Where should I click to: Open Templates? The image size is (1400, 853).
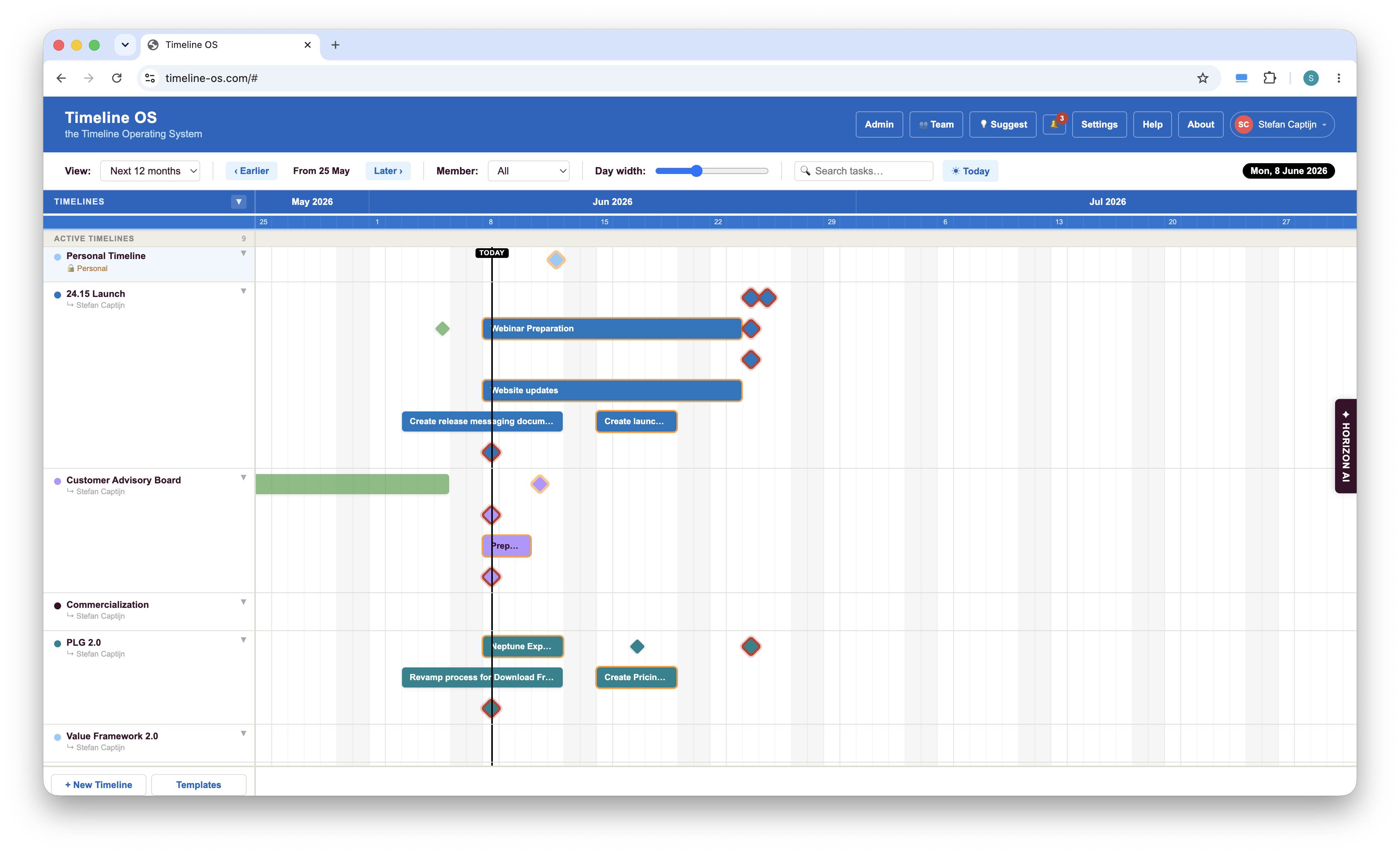point(198,785)
